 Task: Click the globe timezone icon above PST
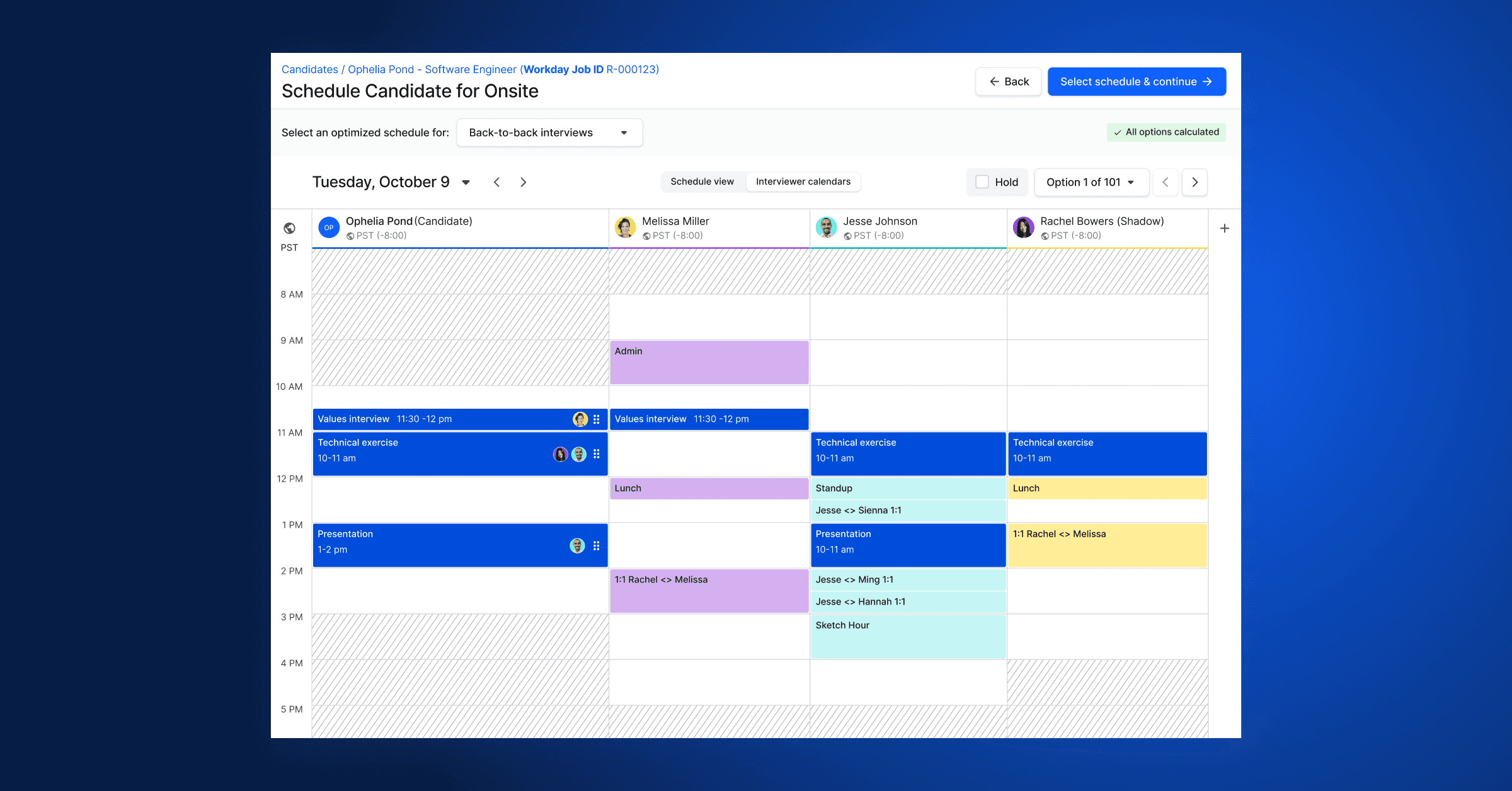point(289,227)
